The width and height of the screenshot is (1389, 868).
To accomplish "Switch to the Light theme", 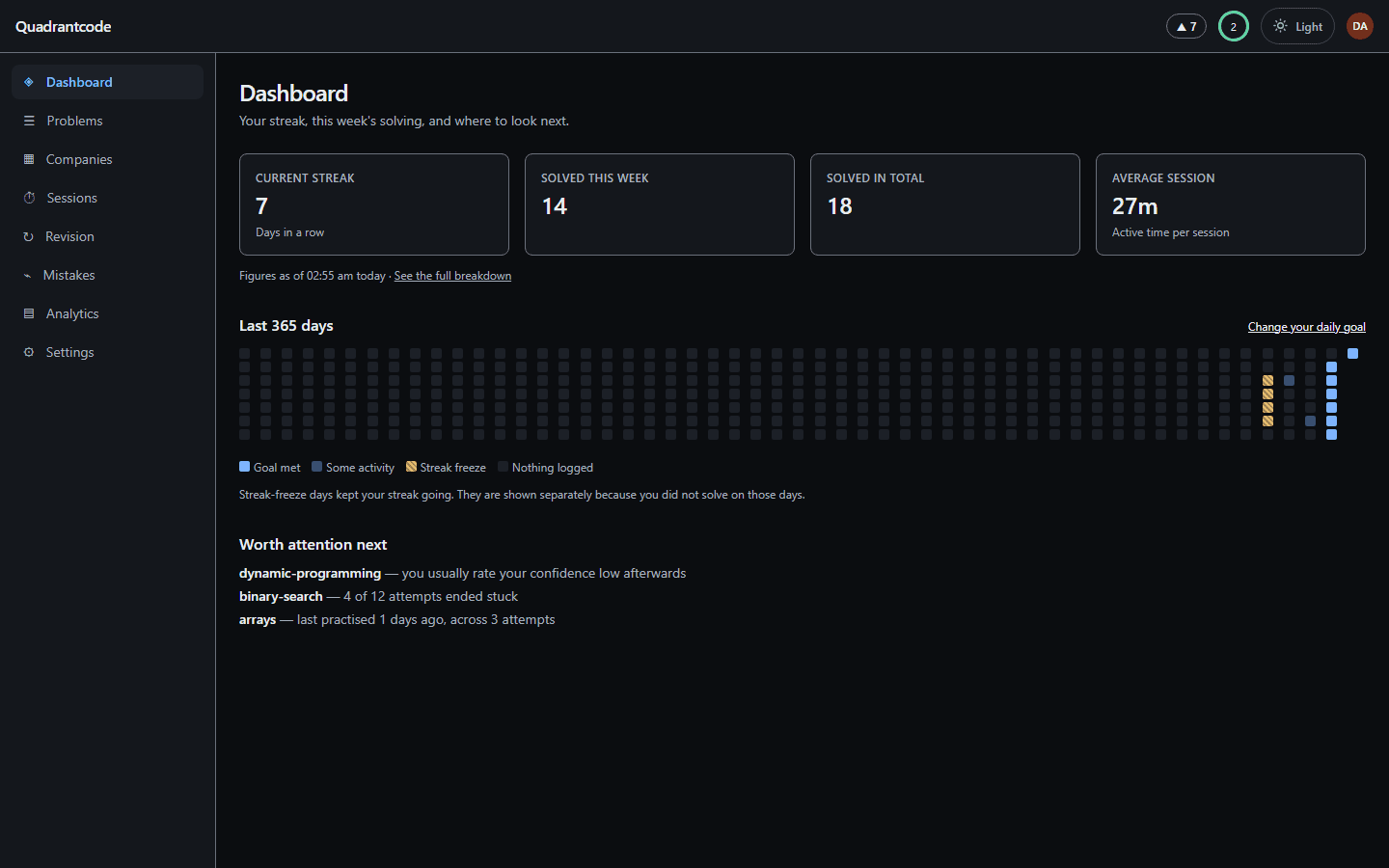I will pyautogui.click(x=1297, y=27).
